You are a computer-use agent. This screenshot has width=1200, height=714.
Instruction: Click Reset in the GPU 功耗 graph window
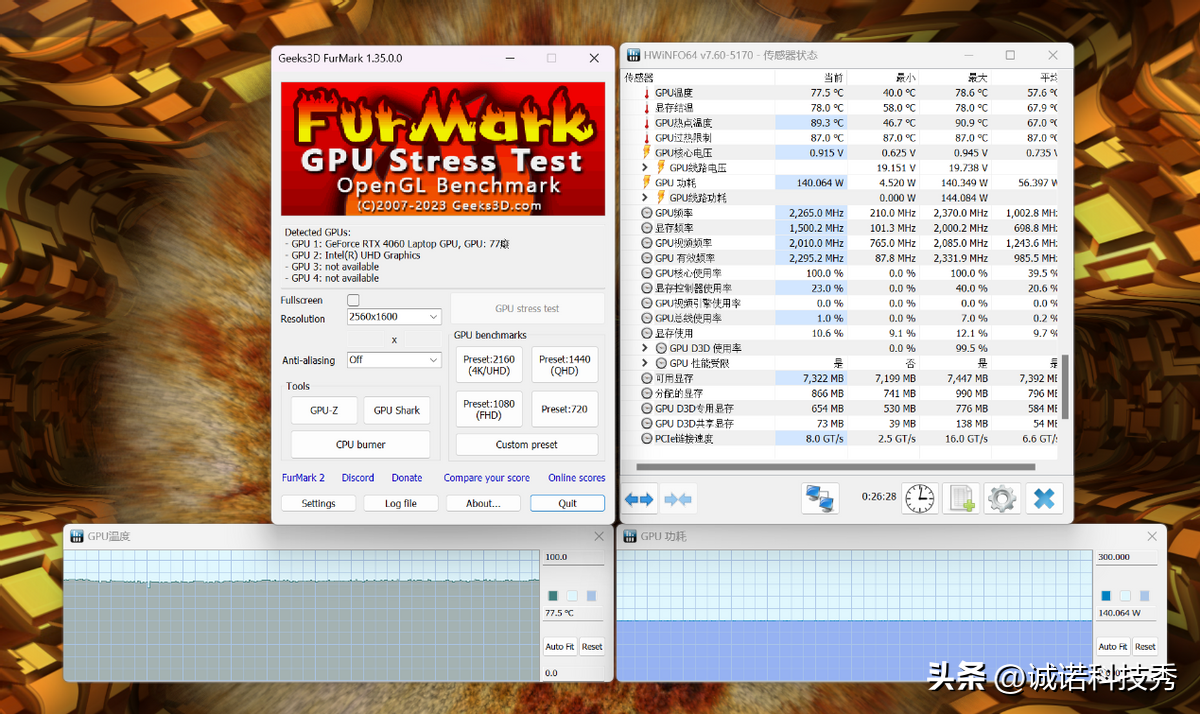(x=1145, y=646)
